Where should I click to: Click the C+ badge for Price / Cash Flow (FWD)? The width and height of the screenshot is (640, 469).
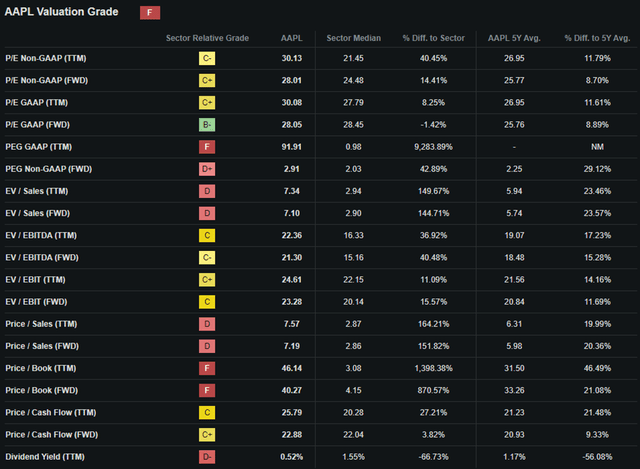(x=207, y=435)
